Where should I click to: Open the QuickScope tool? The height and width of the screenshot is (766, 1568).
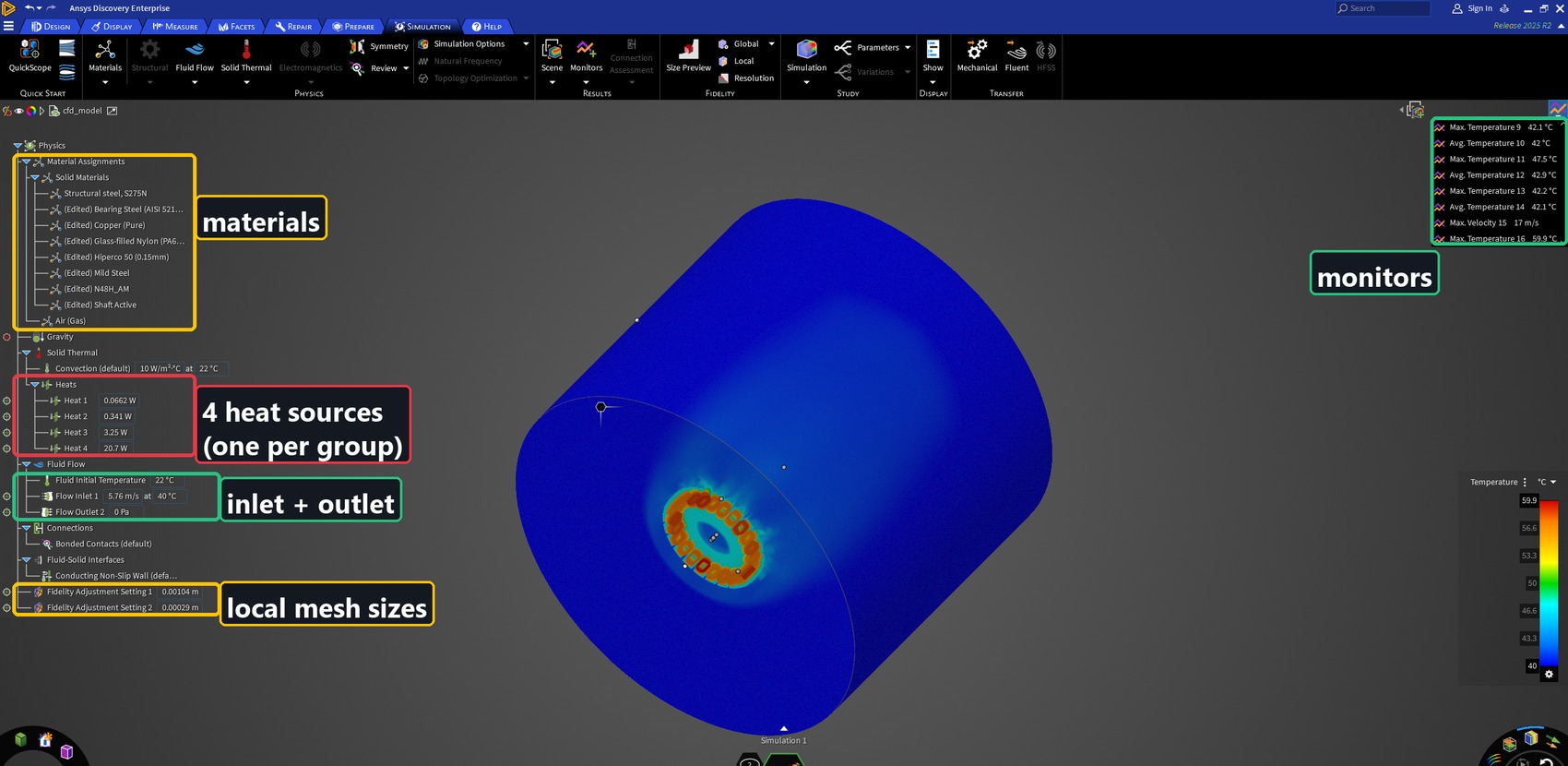click(x=30, y=55)
